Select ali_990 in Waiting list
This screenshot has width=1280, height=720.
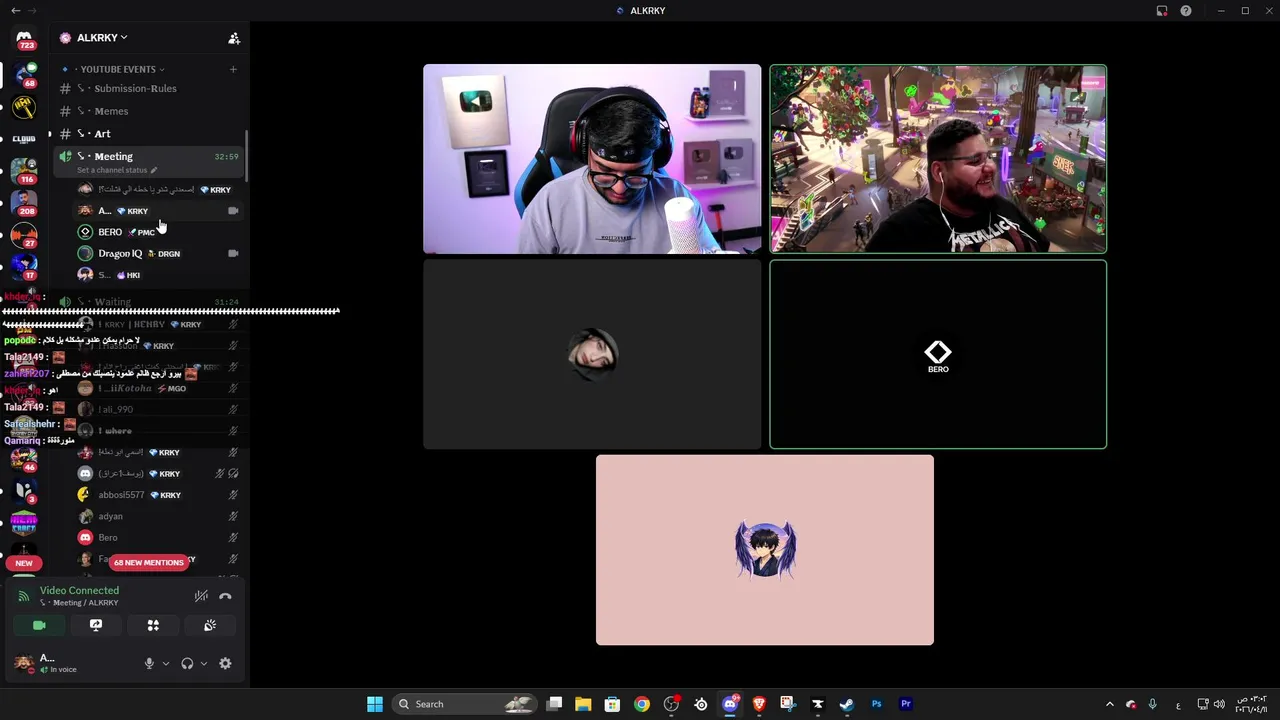[x=158, y=409]
